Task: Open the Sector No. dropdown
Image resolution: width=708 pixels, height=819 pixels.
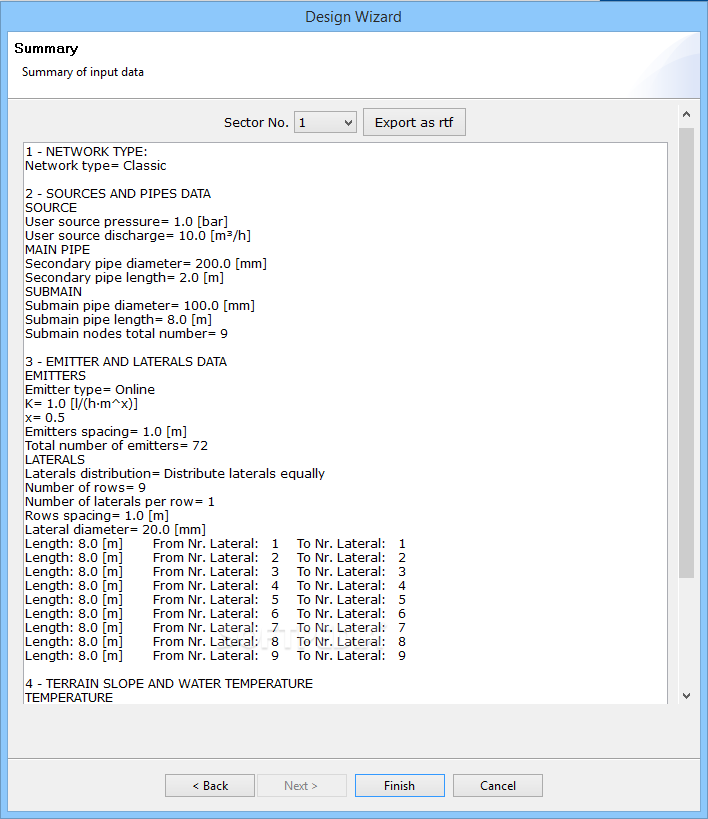Action: 325,123
